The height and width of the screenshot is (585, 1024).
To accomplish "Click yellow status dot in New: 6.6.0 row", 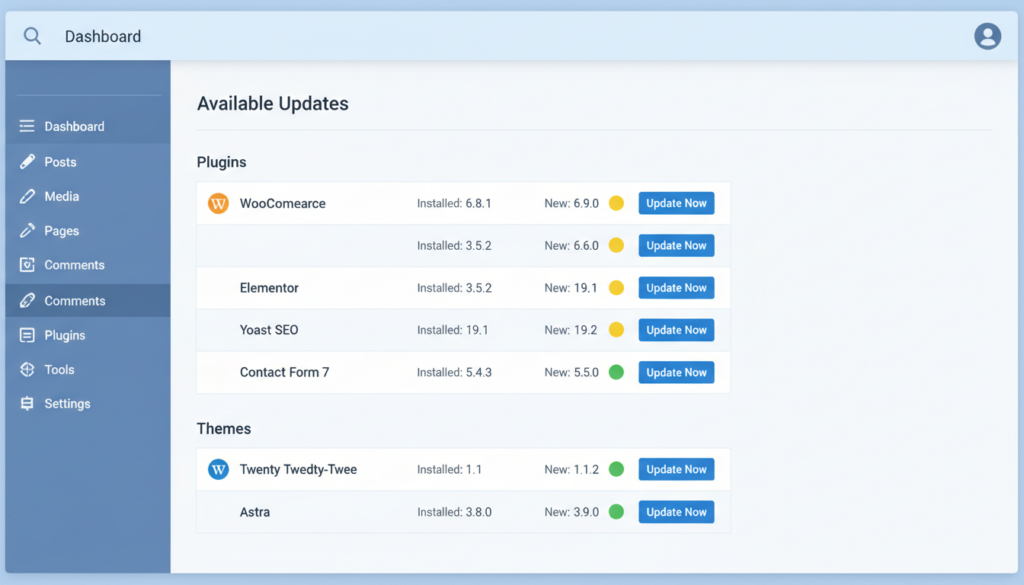I will (616, 245).
